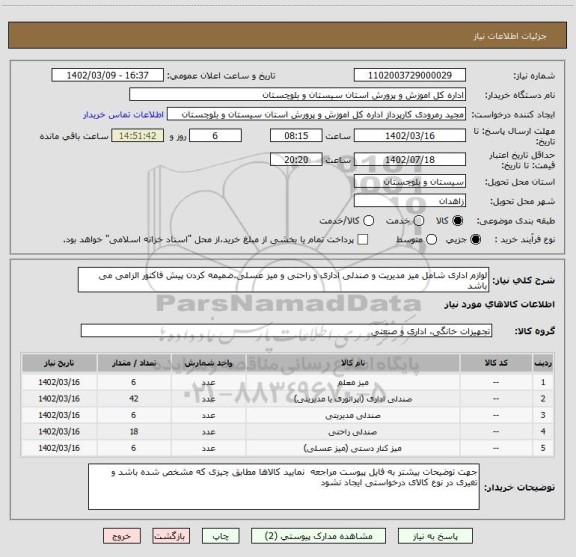Select the خدمت radio button
The width and height of the screenshot is (576, 557).
(419, 221)
